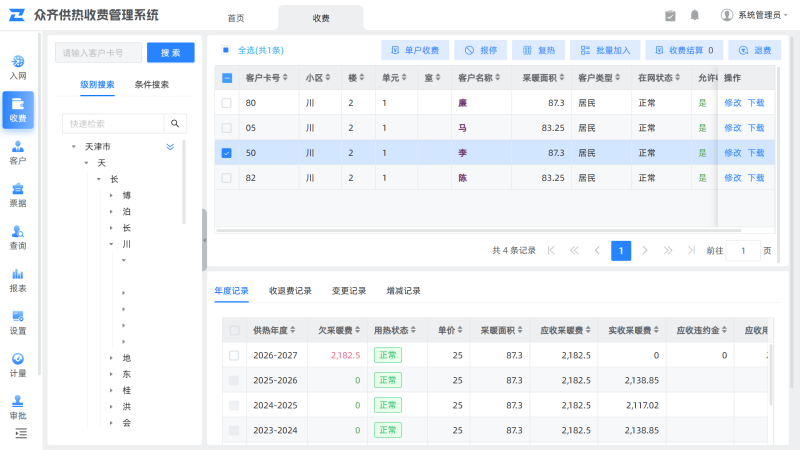This screenshot has width=800, height=450.
Task: Click the 批量加入 button
Action: click(605, 50)
